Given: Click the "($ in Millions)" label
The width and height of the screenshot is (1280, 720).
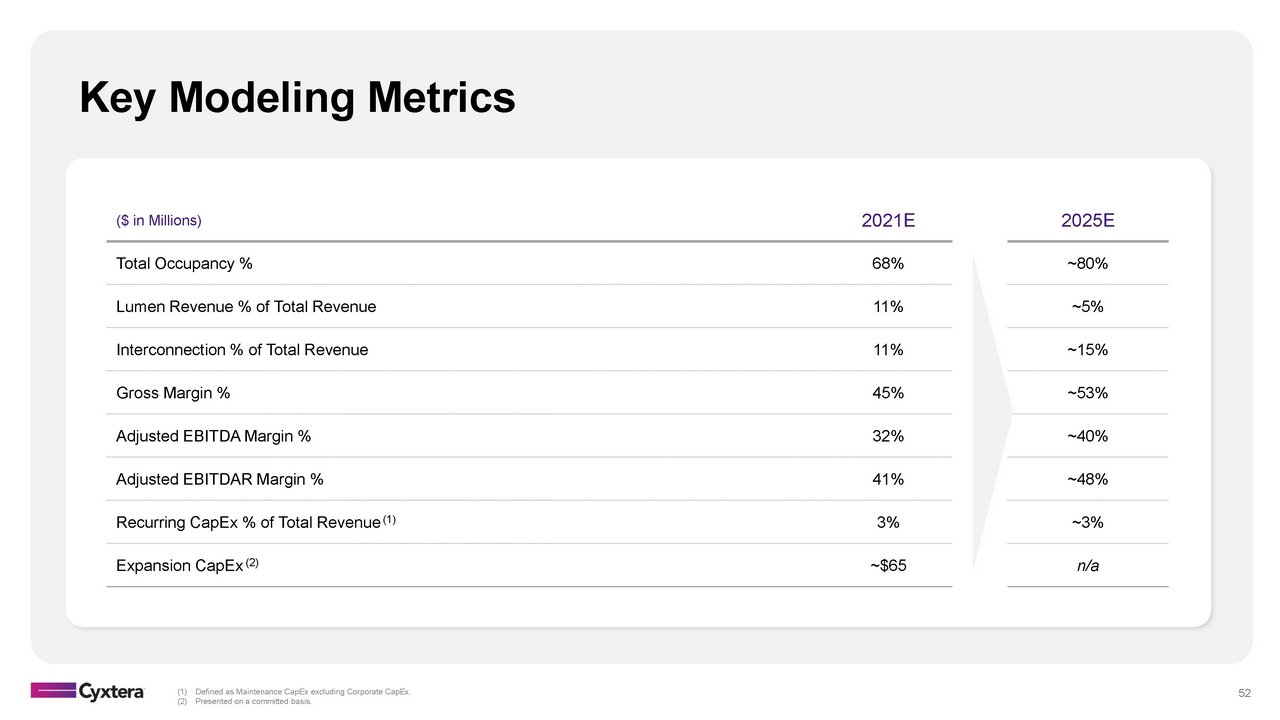Looking at the screenshot, I should click(159, 221).
